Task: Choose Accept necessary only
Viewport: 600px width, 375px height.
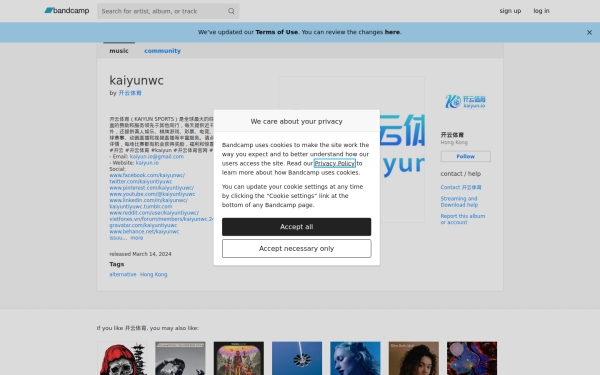Action: (x=297, y=249)
